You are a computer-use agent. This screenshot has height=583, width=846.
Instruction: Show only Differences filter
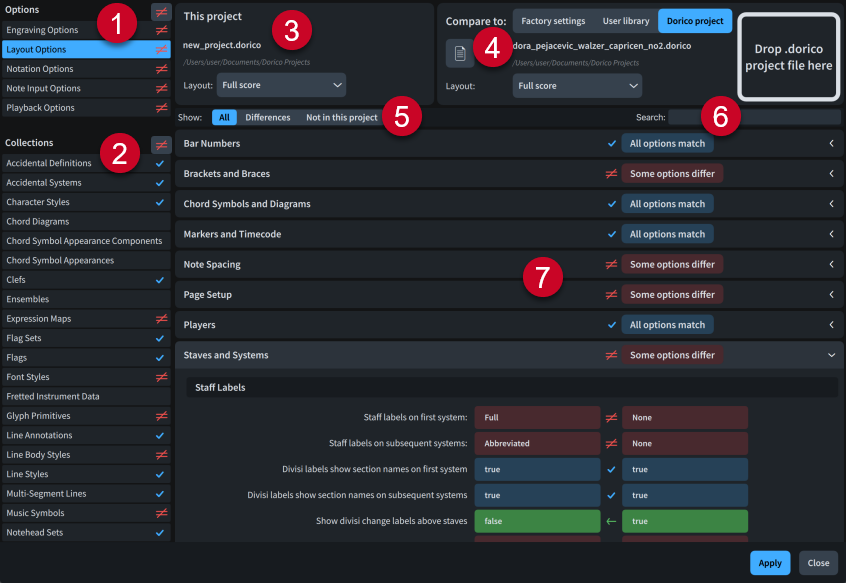point(268,118)
